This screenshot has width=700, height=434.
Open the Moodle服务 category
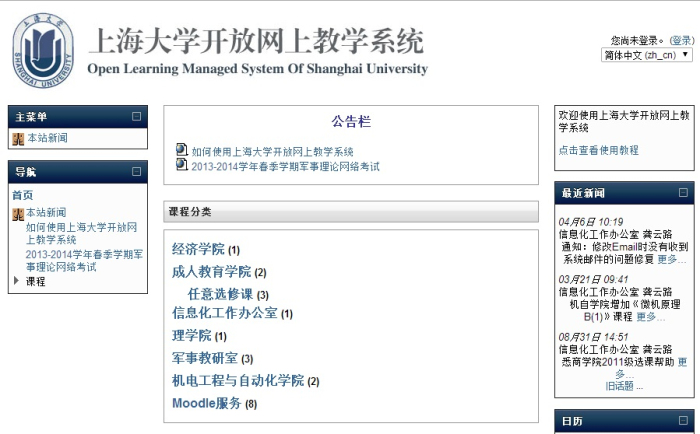pos(207,403)
